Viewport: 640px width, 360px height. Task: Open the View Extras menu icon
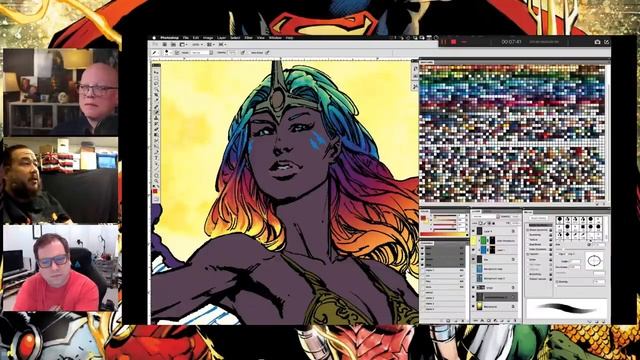(x=183, y=44)
